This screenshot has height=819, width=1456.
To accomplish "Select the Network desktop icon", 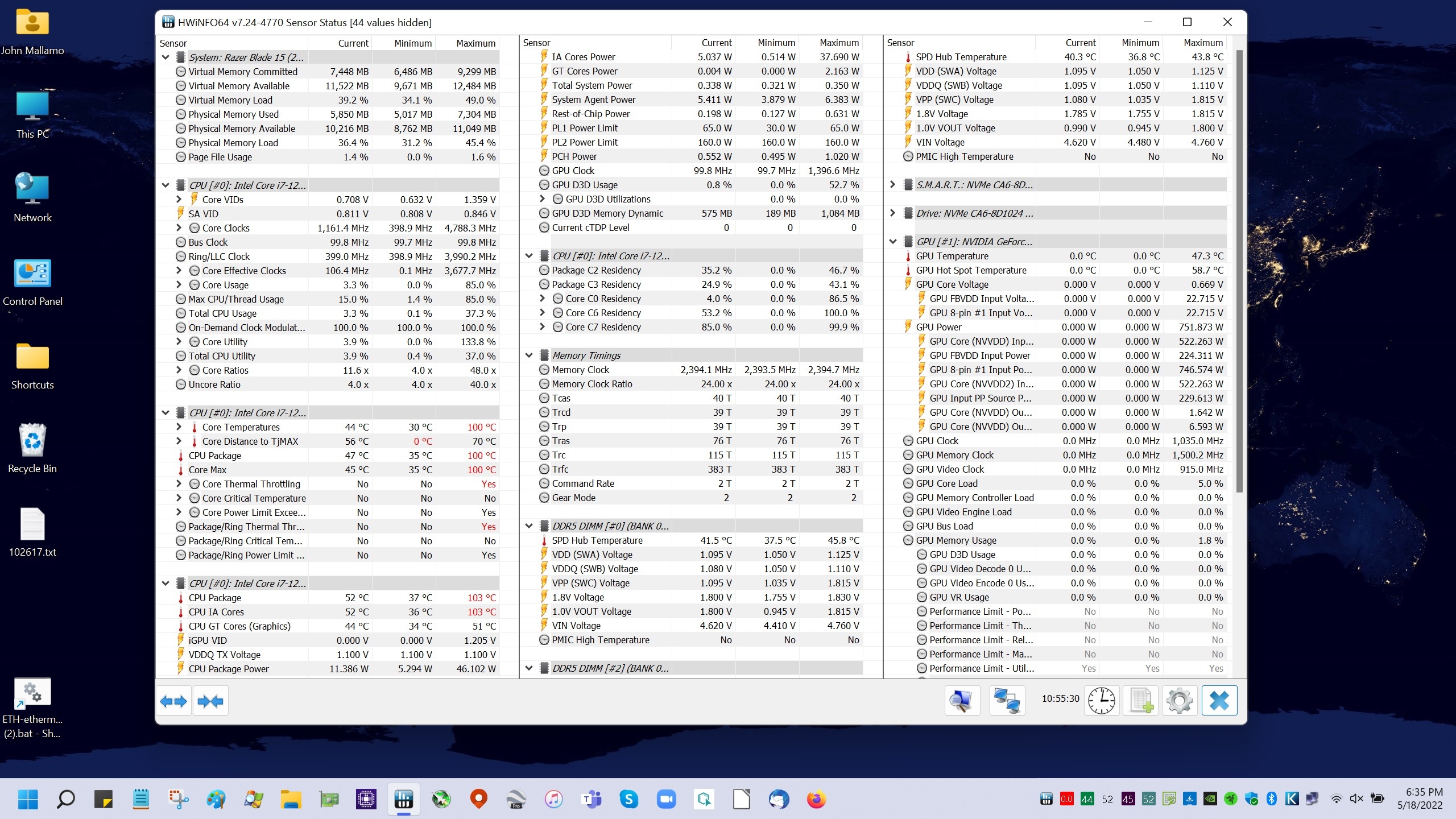I will (32, 198).
